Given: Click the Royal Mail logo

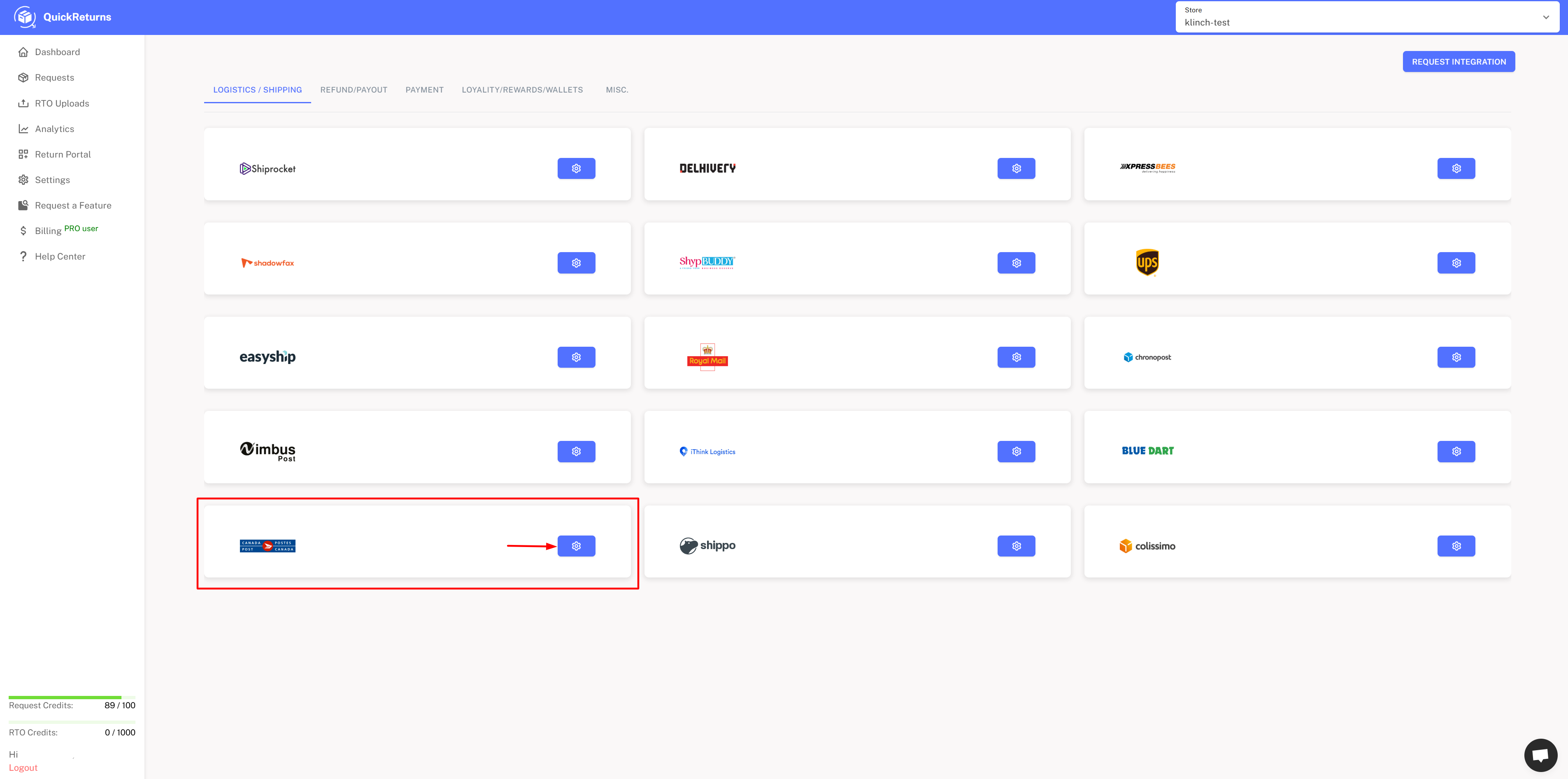Looking at the screenshot, I should 707,357.
